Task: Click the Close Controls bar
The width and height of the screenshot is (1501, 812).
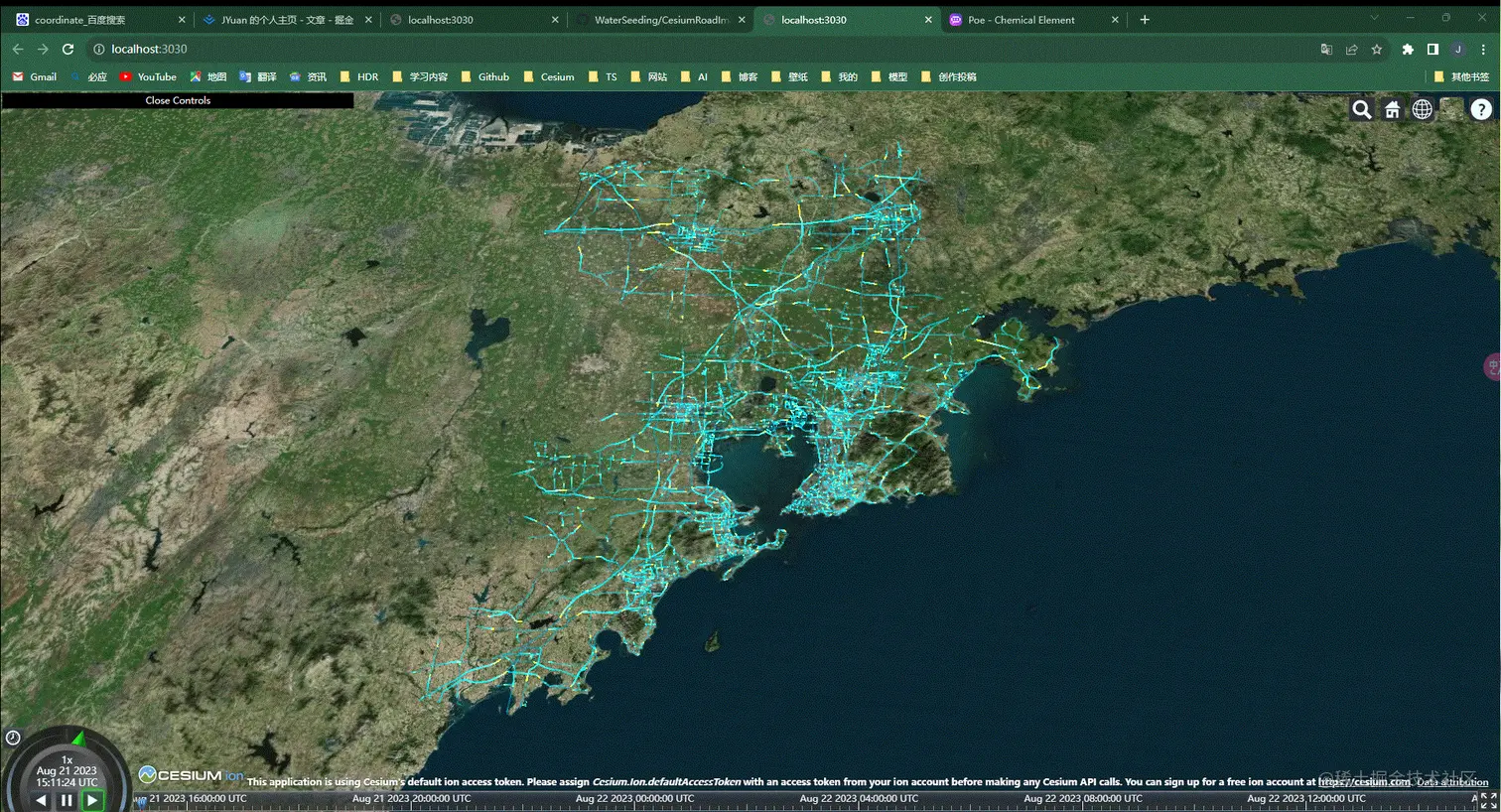Action: [x=178, y=100]
